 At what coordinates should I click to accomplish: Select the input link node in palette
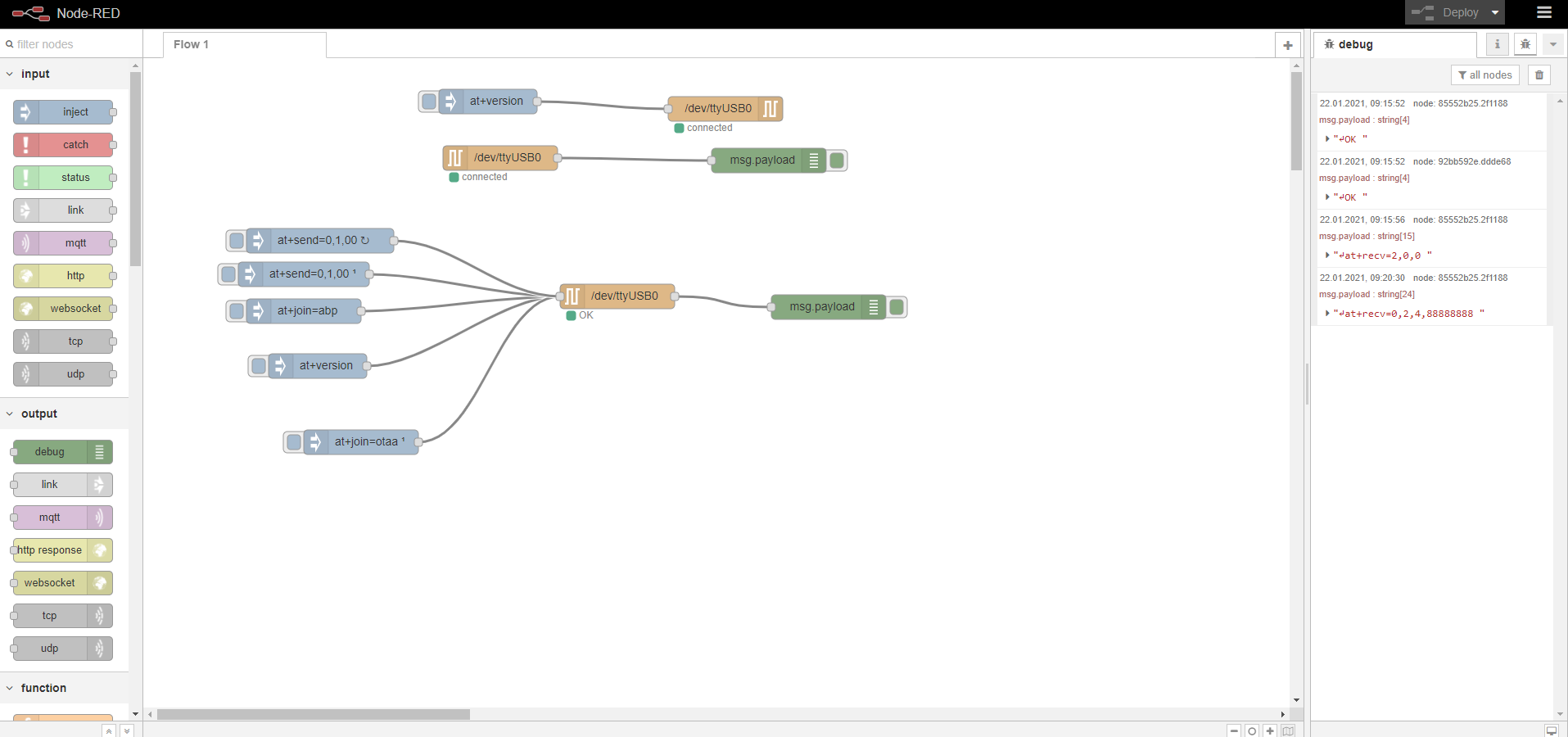(63, 210)
